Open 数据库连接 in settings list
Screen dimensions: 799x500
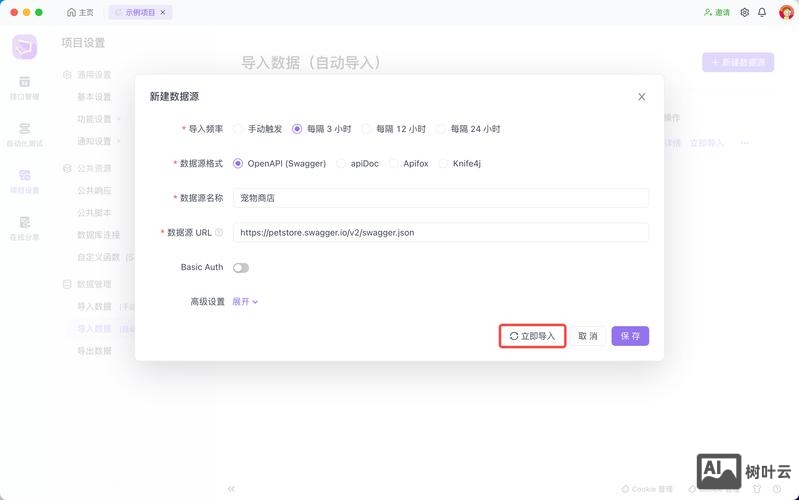click(98, 235)
